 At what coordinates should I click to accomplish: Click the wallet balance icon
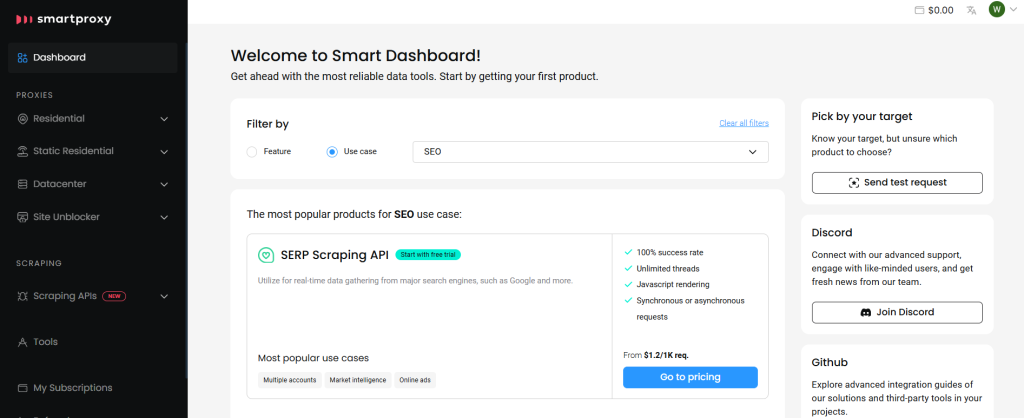(x=919, y=10)
